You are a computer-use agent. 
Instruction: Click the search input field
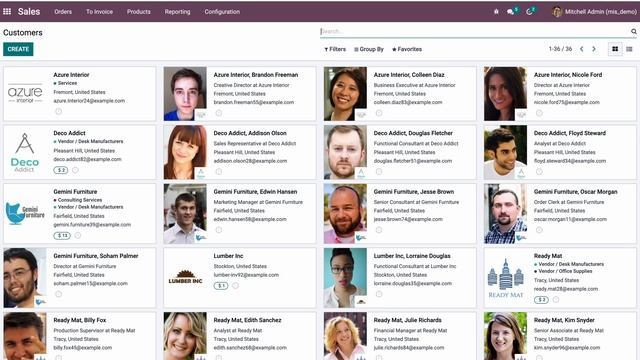pyautogui.click(x=475, y=31)
